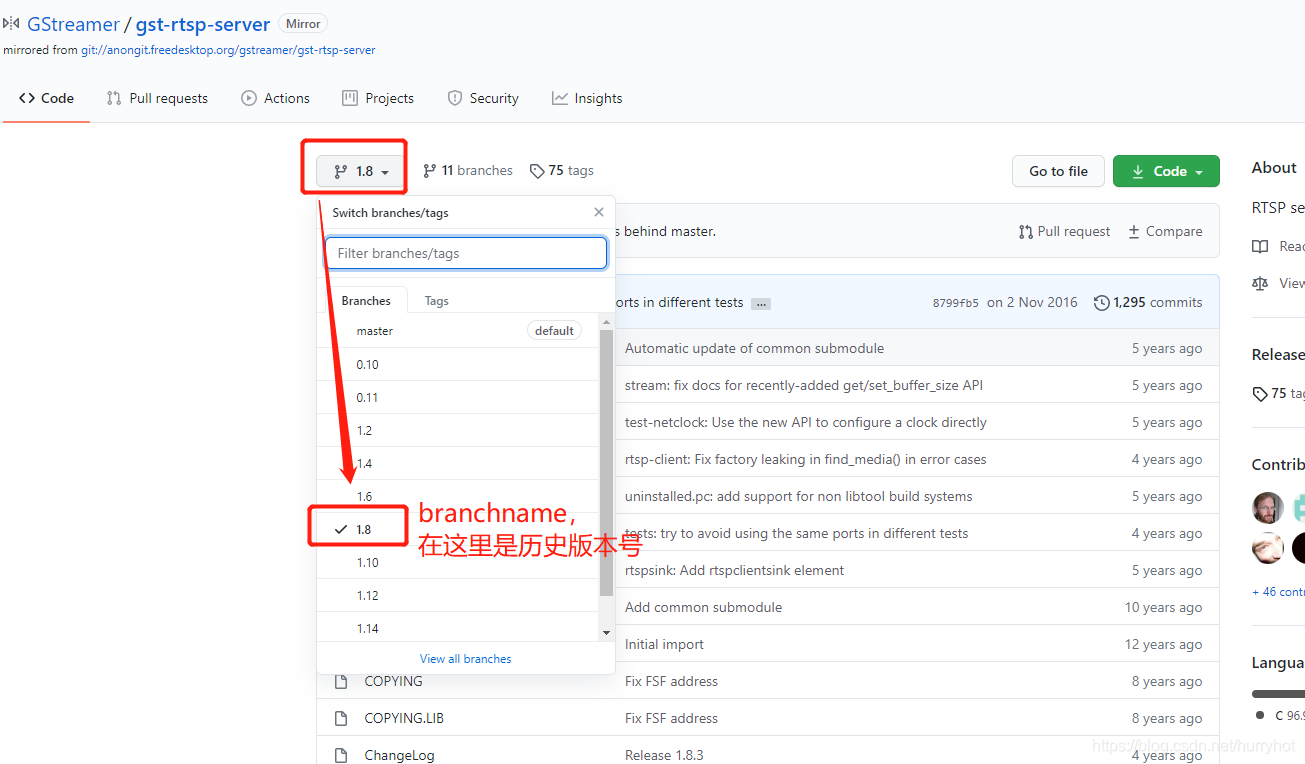1305x764 pixels.
Task: View the 75 tags list
Action: (x=561, y=171)
